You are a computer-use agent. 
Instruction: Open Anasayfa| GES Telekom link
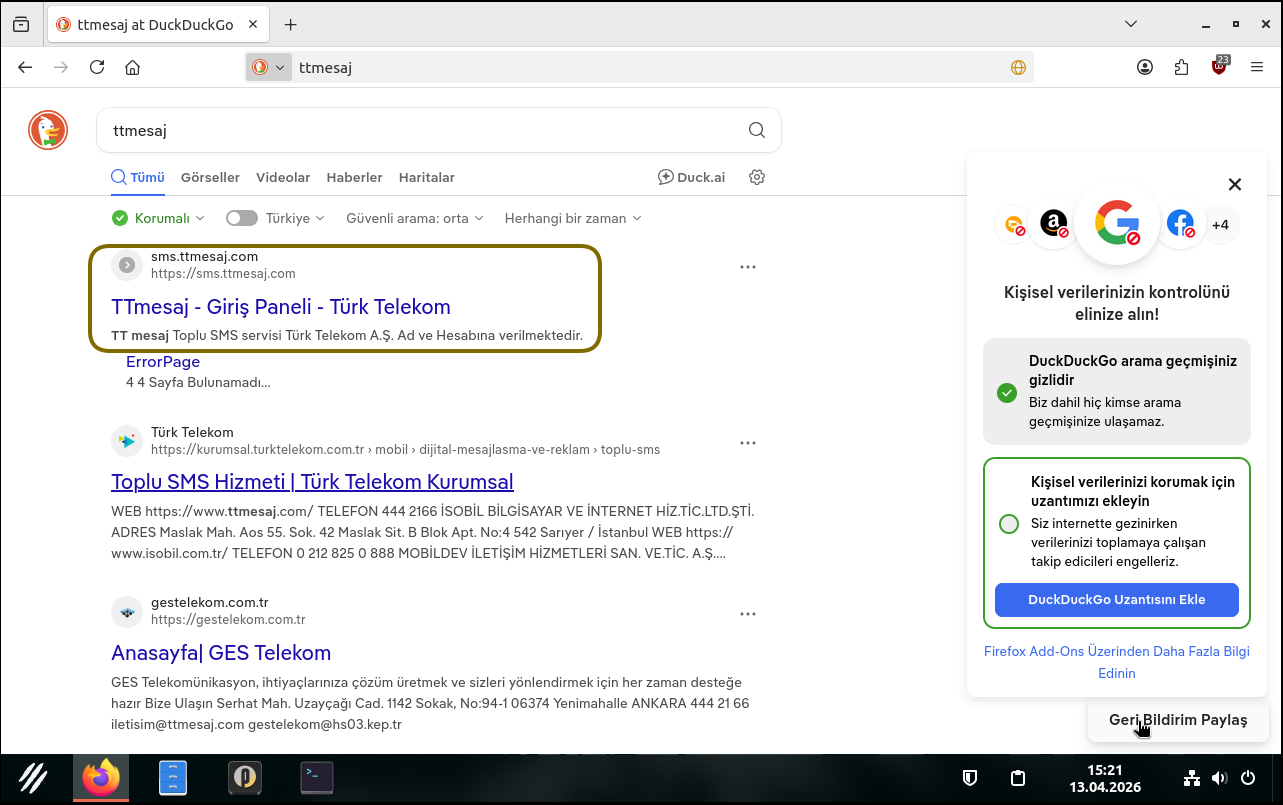pos(221,653)
